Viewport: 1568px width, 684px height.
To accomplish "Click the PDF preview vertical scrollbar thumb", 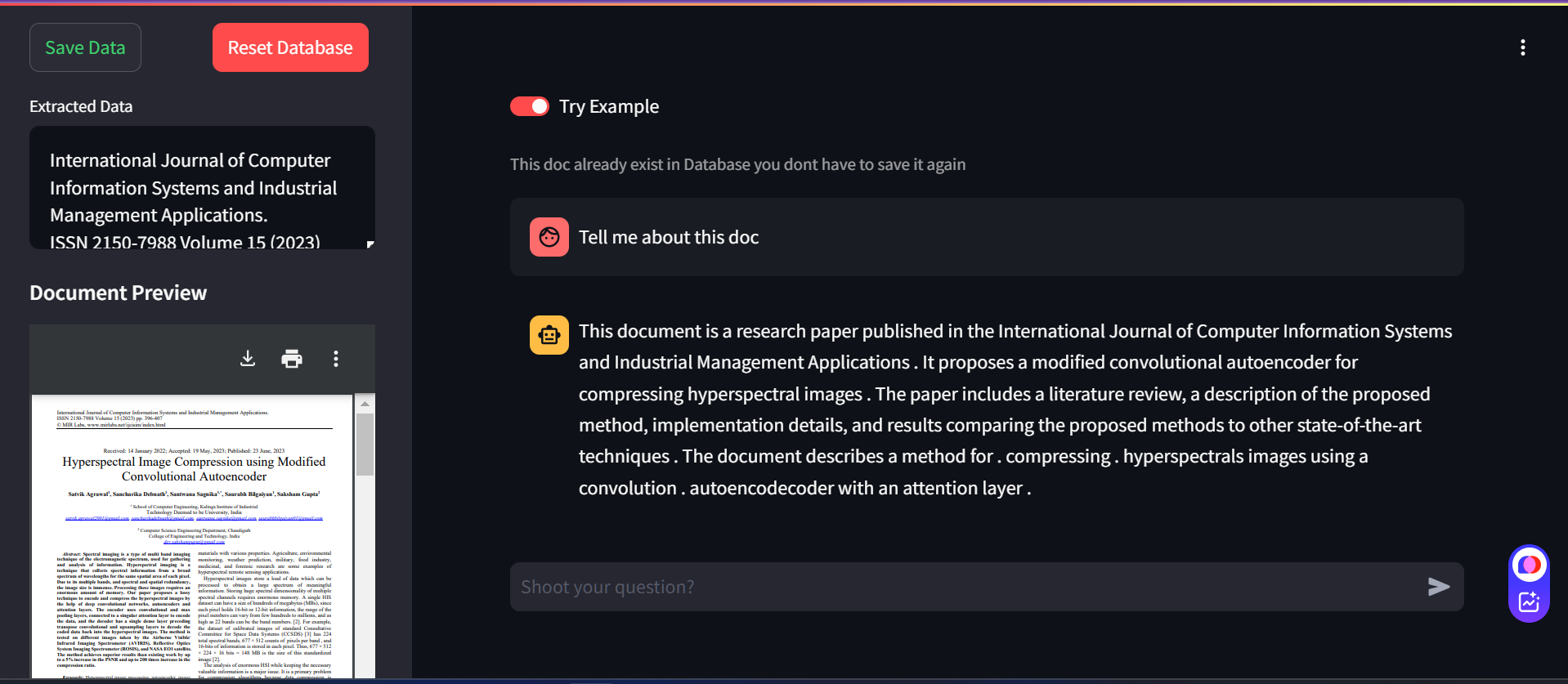I will 365,444.
